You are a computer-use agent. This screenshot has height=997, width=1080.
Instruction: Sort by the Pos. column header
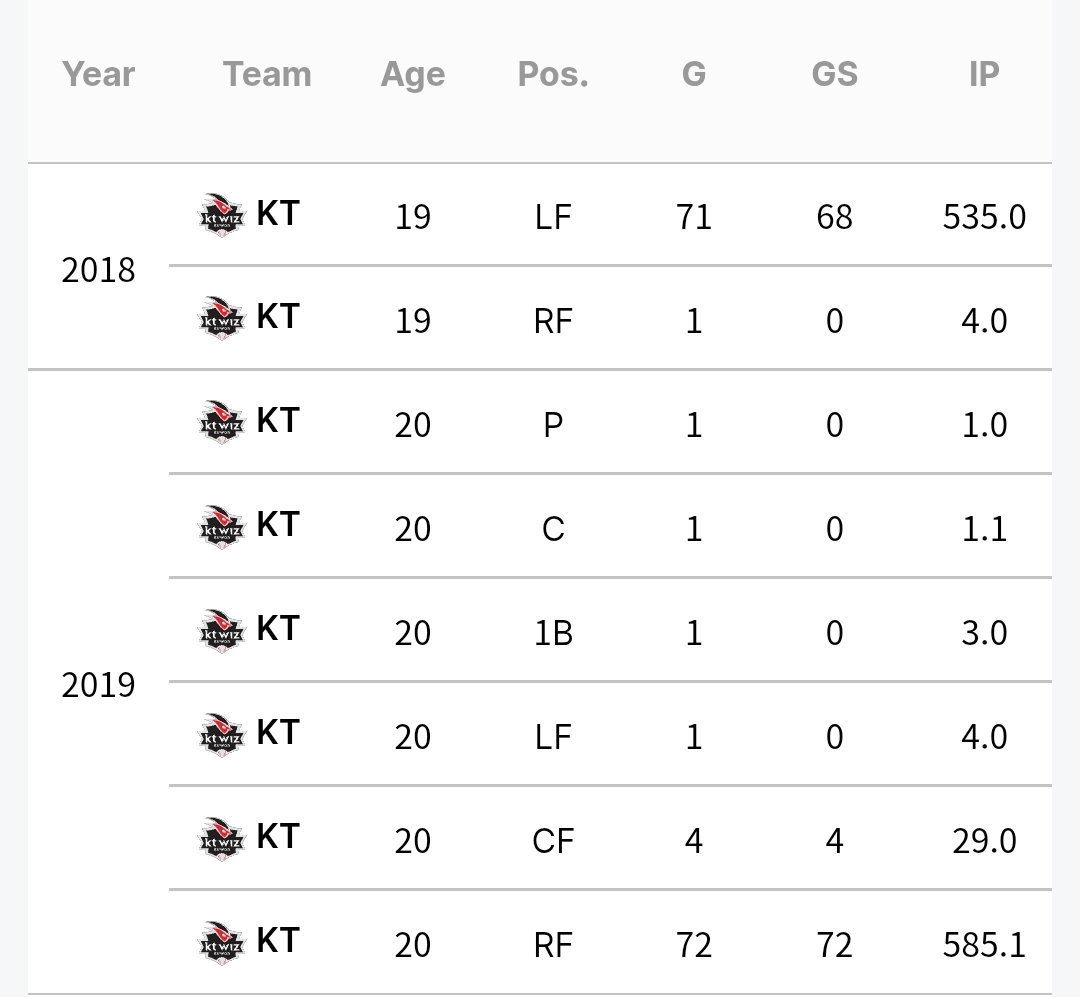(553, 74)
